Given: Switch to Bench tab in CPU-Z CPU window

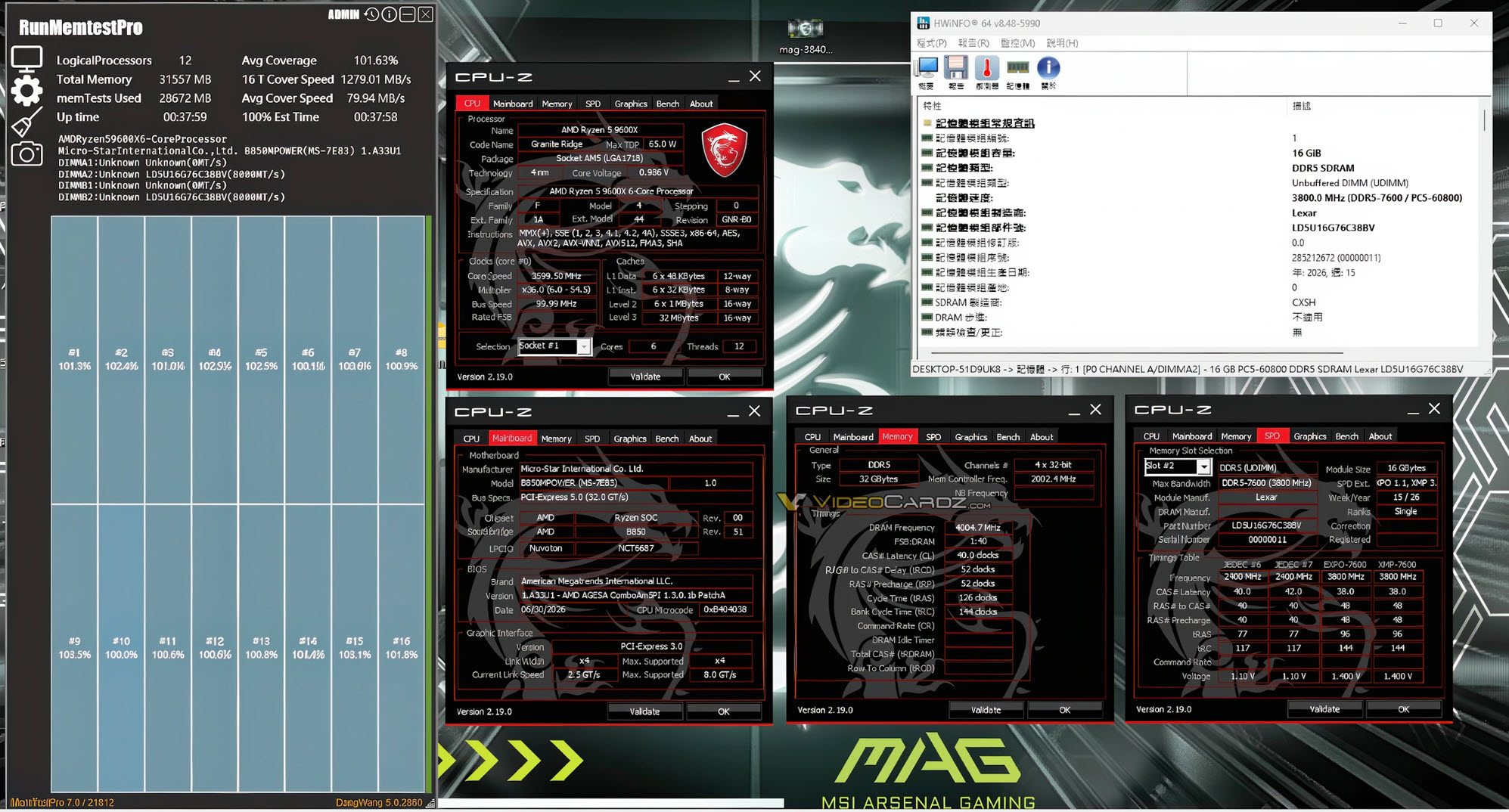Looking at the screenshot, I should click(x=667, y=104).
